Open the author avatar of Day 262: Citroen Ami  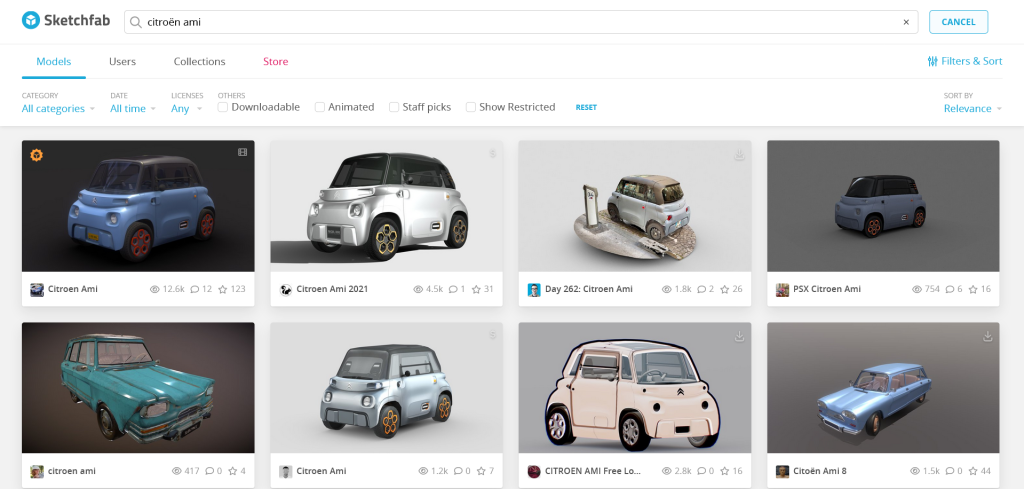coord(534,290)
